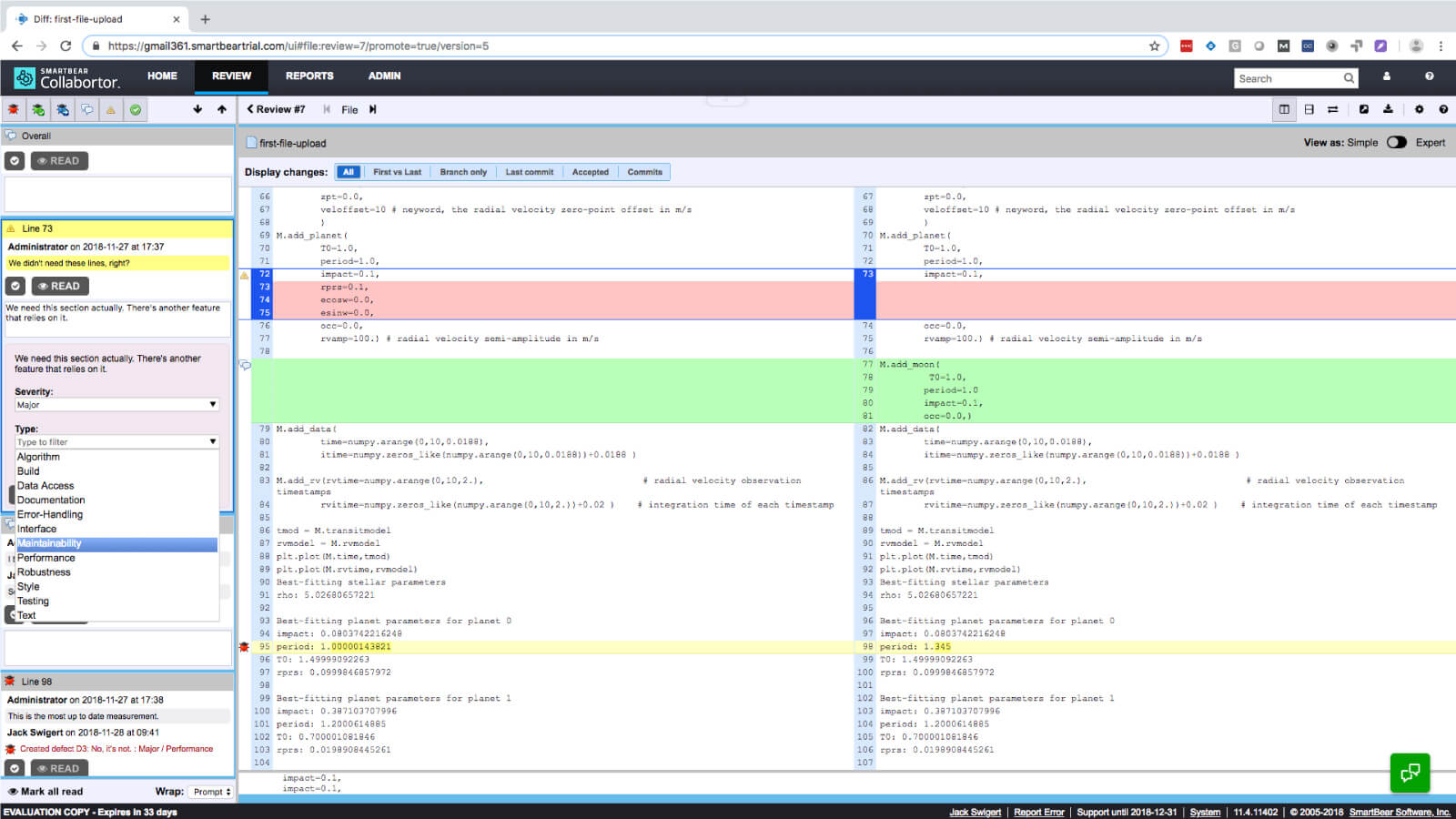Open diff viewer settings gear icon

1419,109
